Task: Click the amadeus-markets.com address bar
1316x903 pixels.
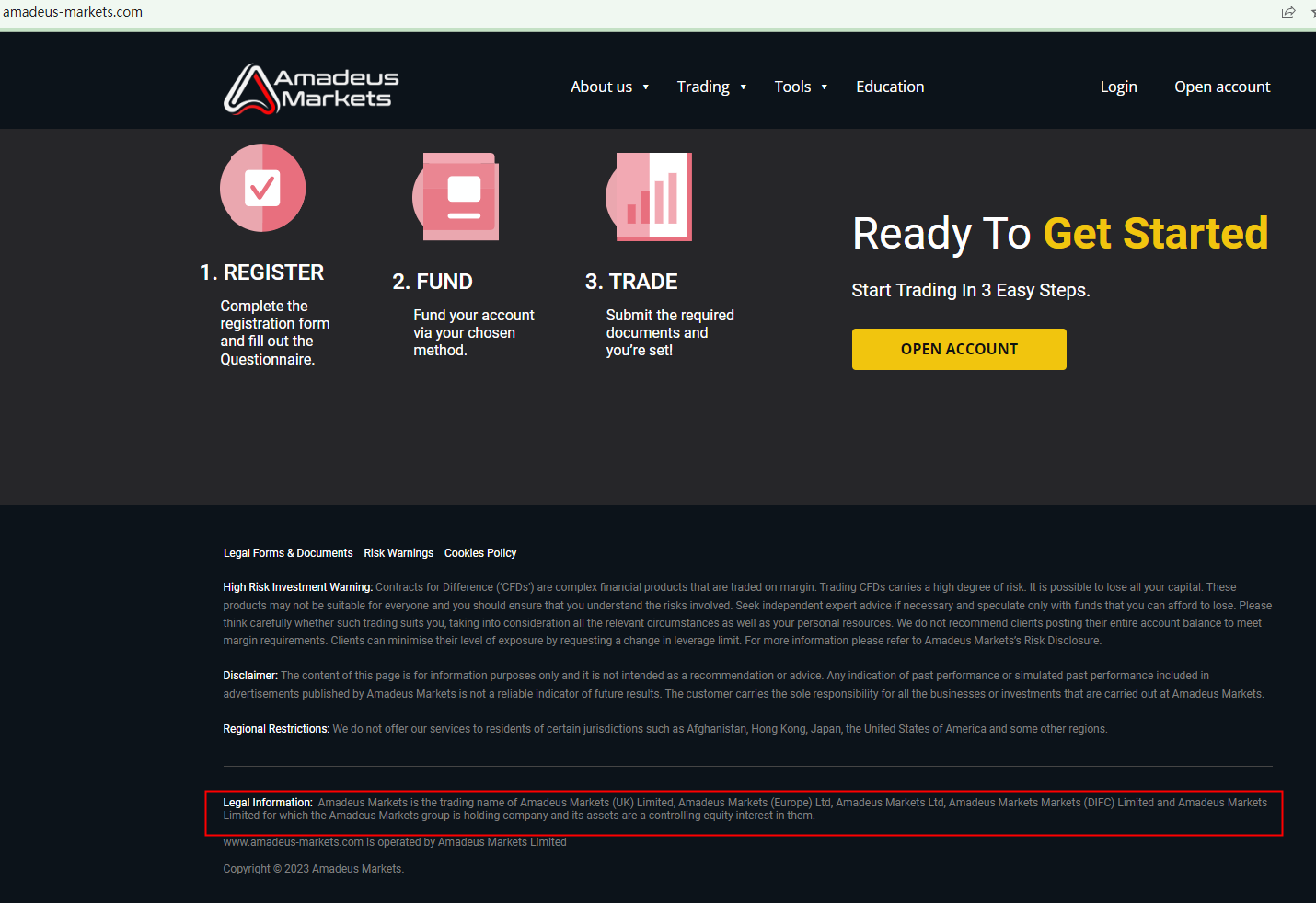Action: (73, 12)
